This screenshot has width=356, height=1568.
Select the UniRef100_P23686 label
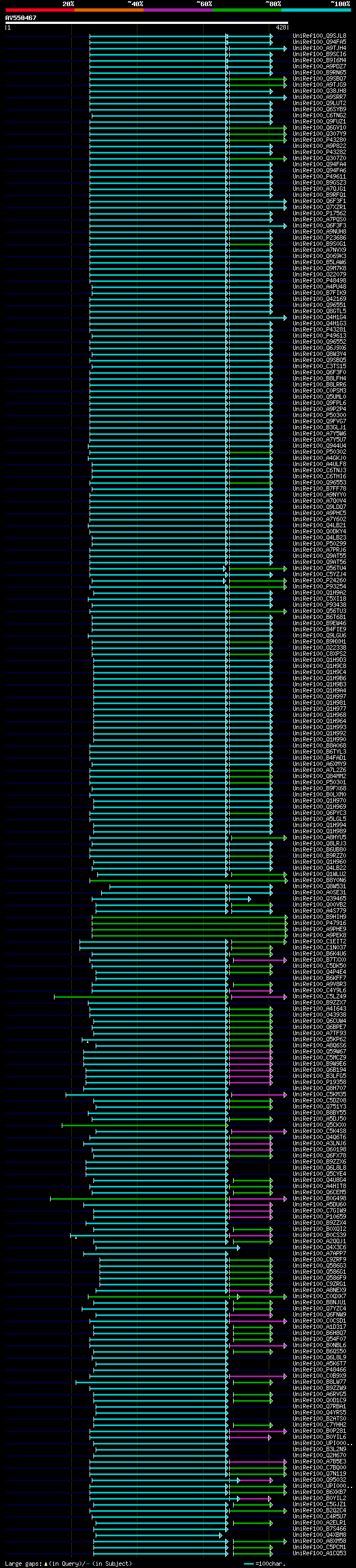coord(319,238)
